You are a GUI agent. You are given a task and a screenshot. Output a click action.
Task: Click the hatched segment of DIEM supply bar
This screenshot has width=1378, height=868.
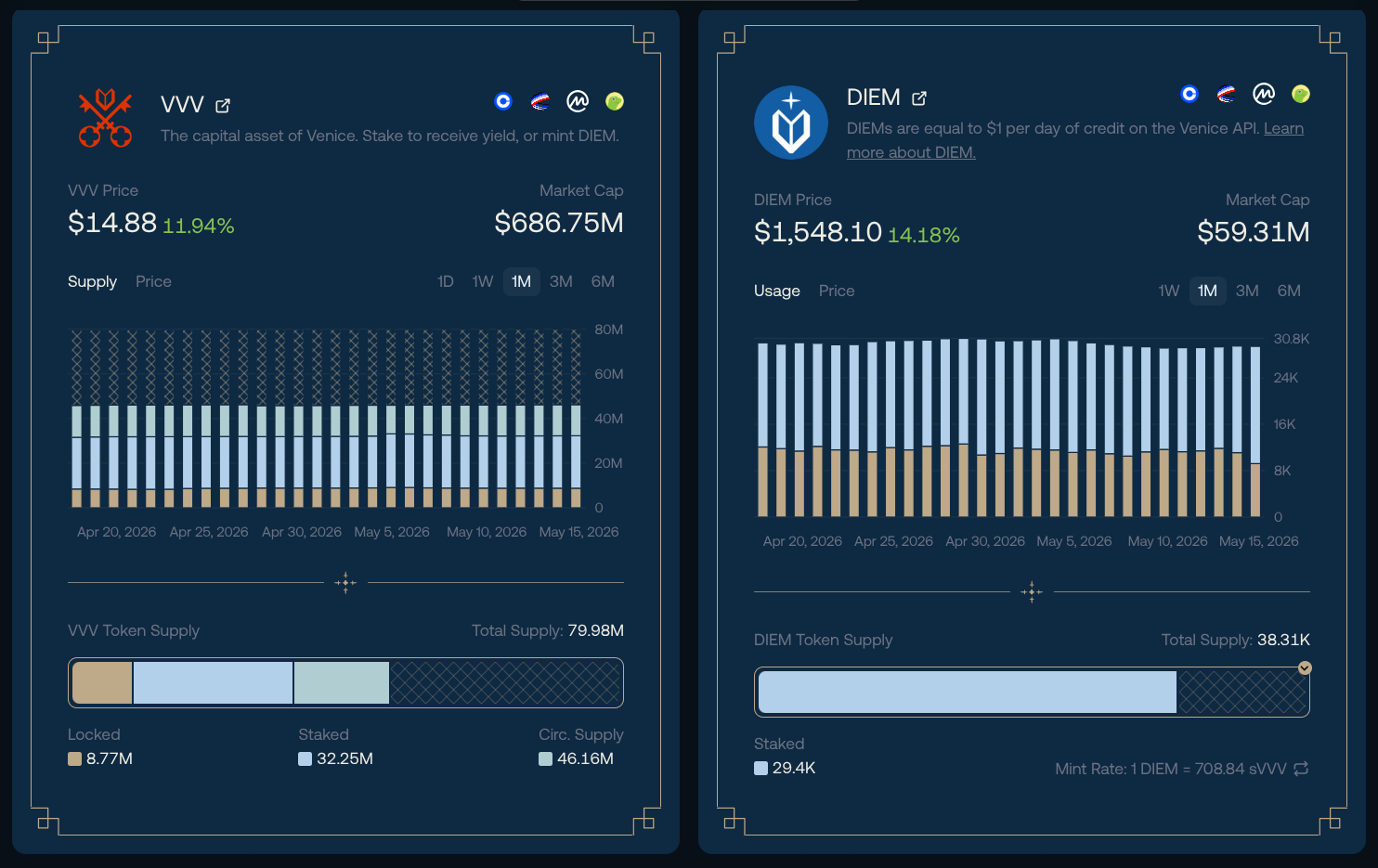[1242, 692]
